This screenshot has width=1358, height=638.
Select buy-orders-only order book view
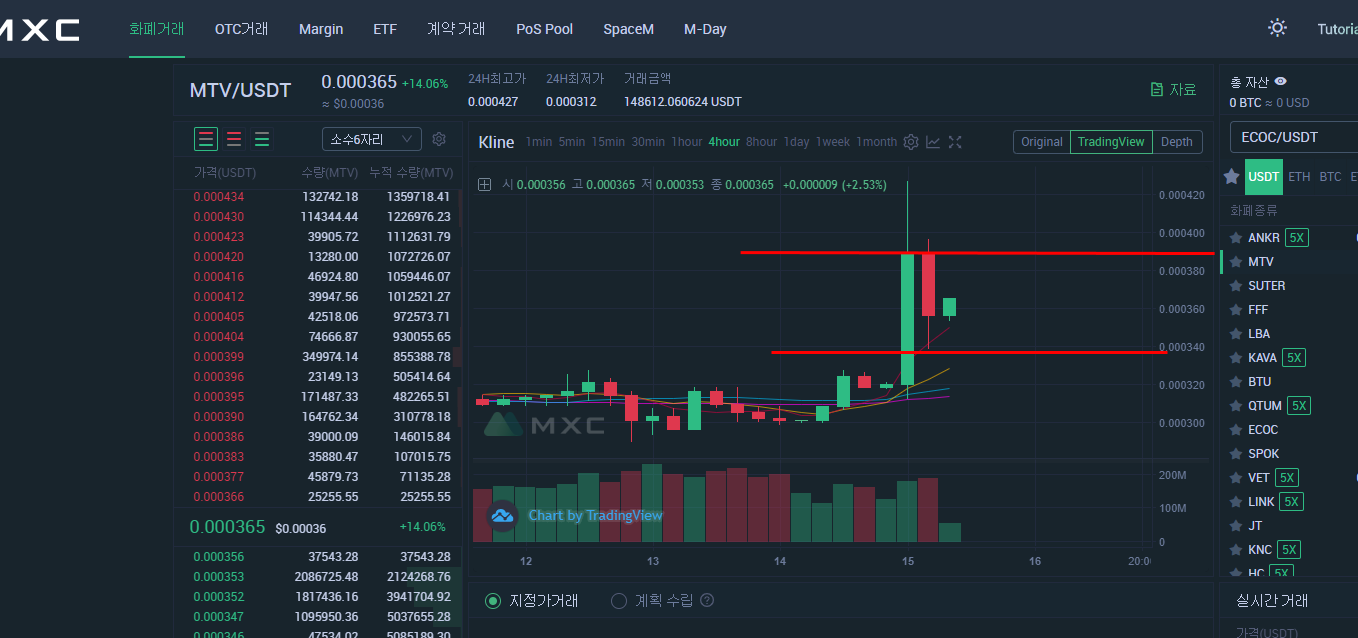pos(262,139)
